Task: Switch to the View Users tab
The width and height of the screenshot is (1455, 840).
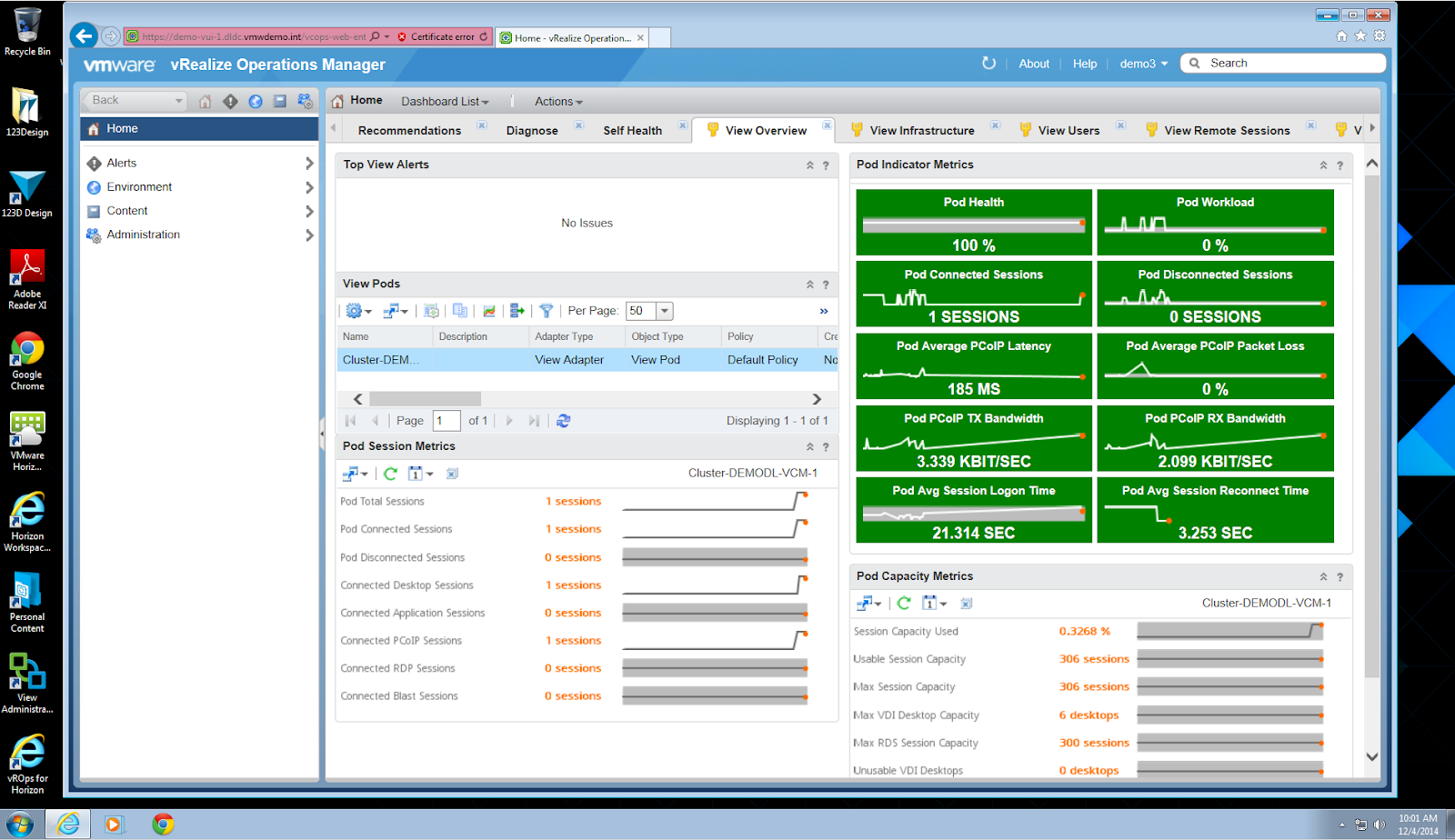Action: pyautogui.click(x=1069, y=131)
